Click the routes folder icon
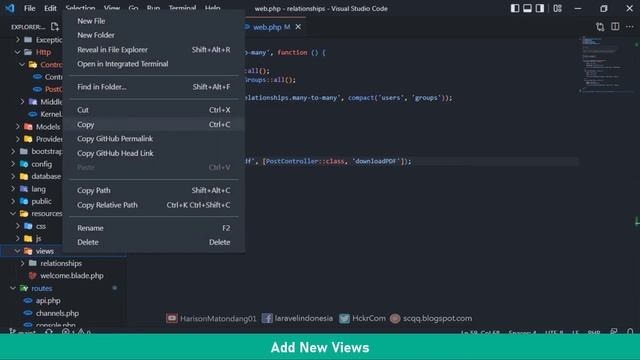 [x=24, y=288]
